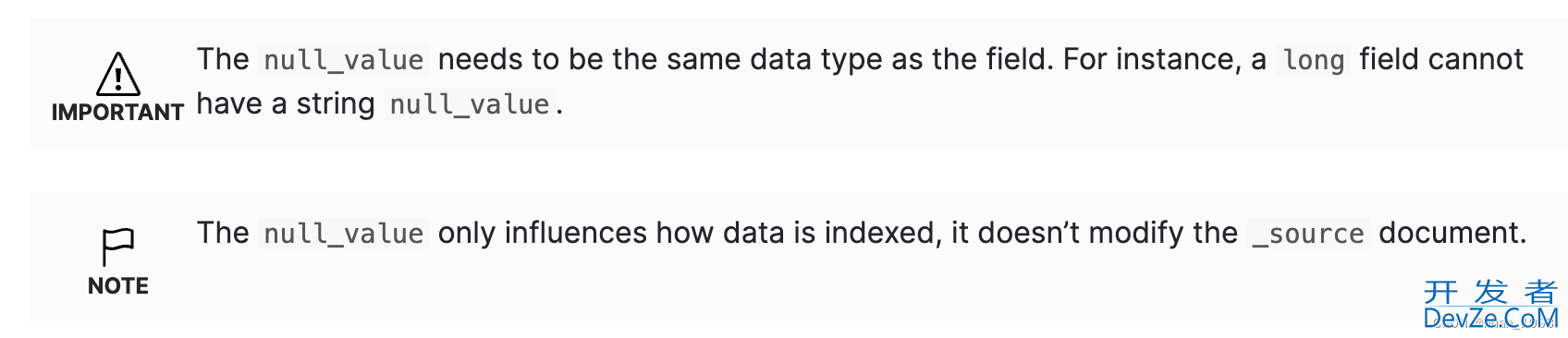1568x338 pixels.
Task: Click the word 'The' starting the Important text
Action: (223, 59)
